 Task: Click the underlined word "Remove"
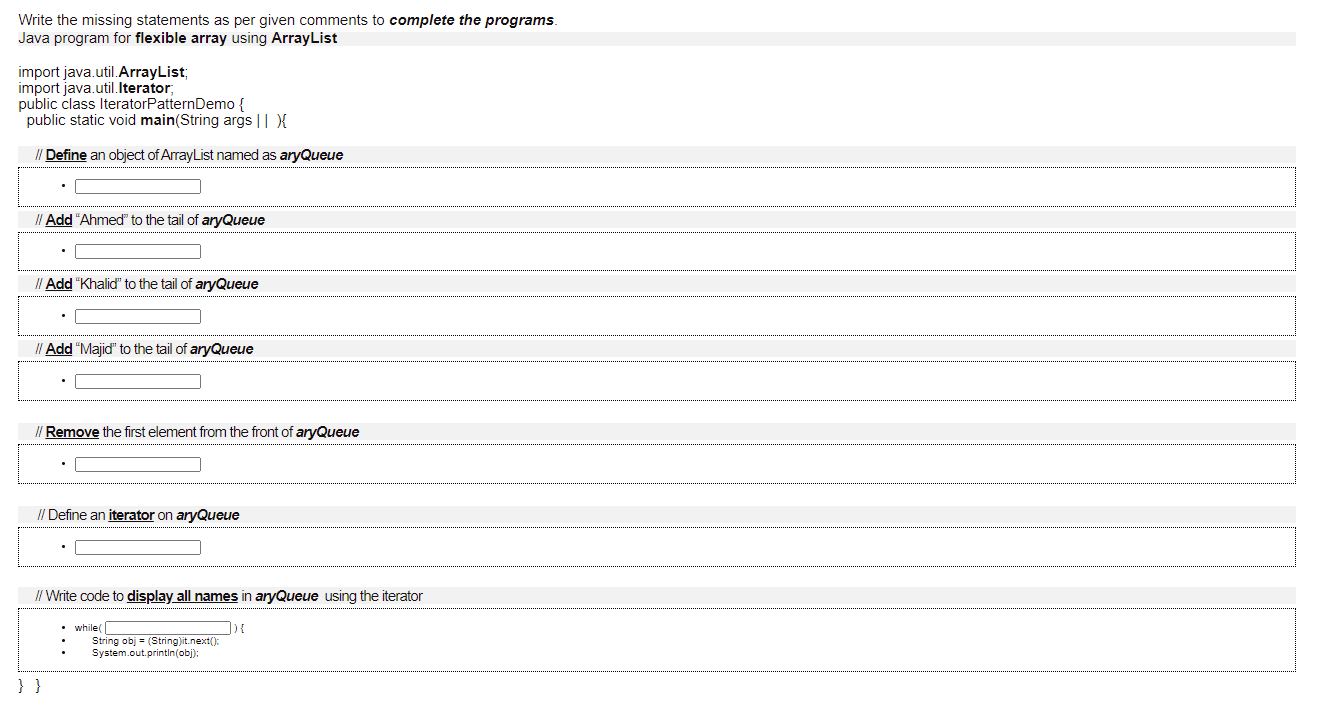click(x=72, y=431)
